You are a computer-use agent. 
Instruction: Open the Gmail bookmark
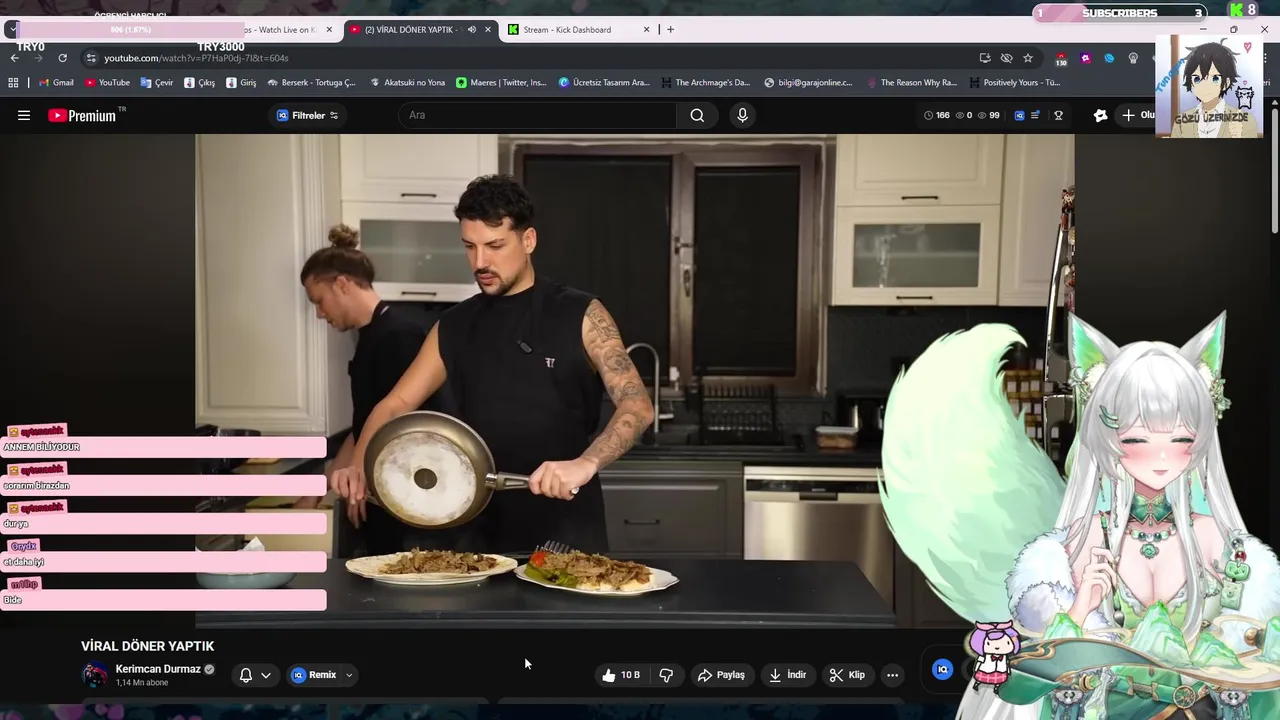click(x=56, y=83)
